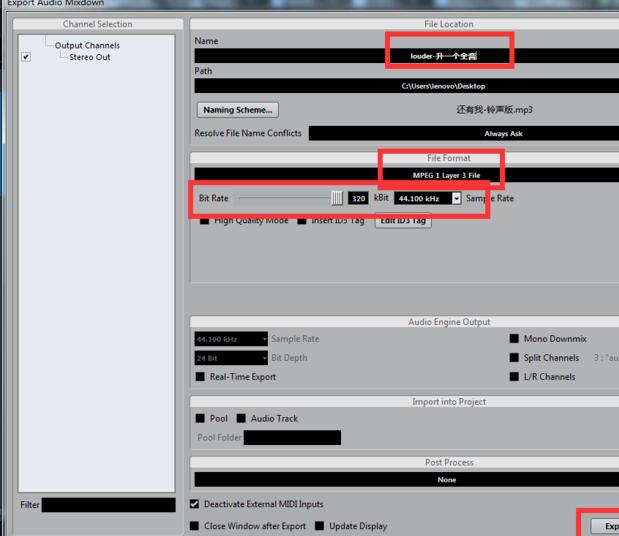Open File Format dropdown MPEG 1 Layer 3
This screenshot has width=619, height=536.
coord(406,175)
